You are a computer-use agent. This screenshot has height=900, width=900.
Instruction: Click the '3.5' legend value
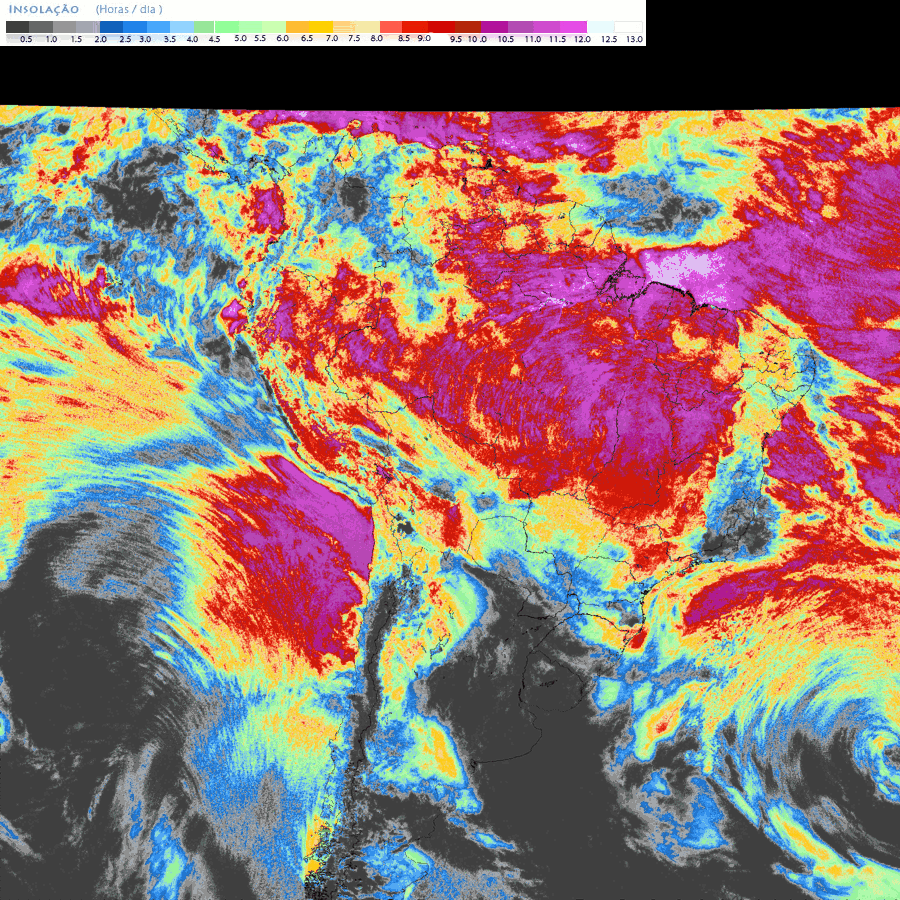(170, 39)
